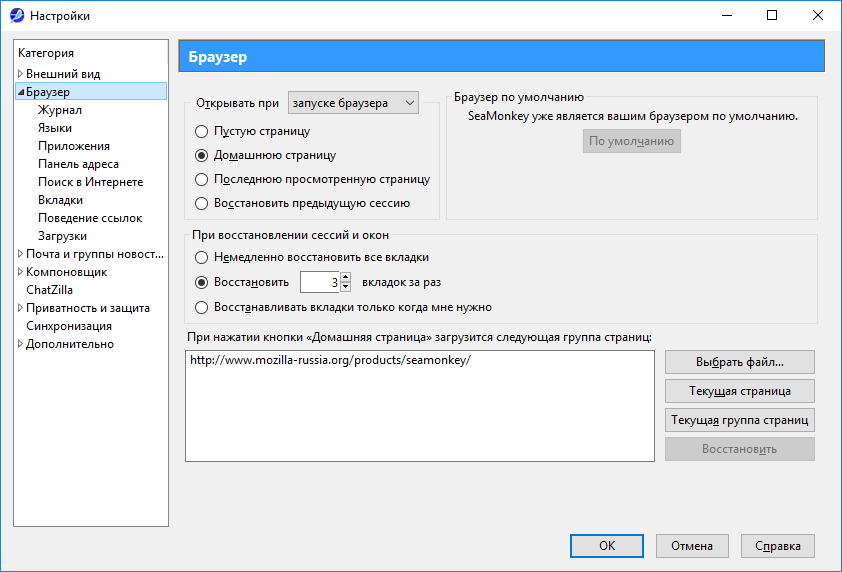Open the 'Загрузки' category
The width and height of the screenshot is (842, 572).
[62, 236]
